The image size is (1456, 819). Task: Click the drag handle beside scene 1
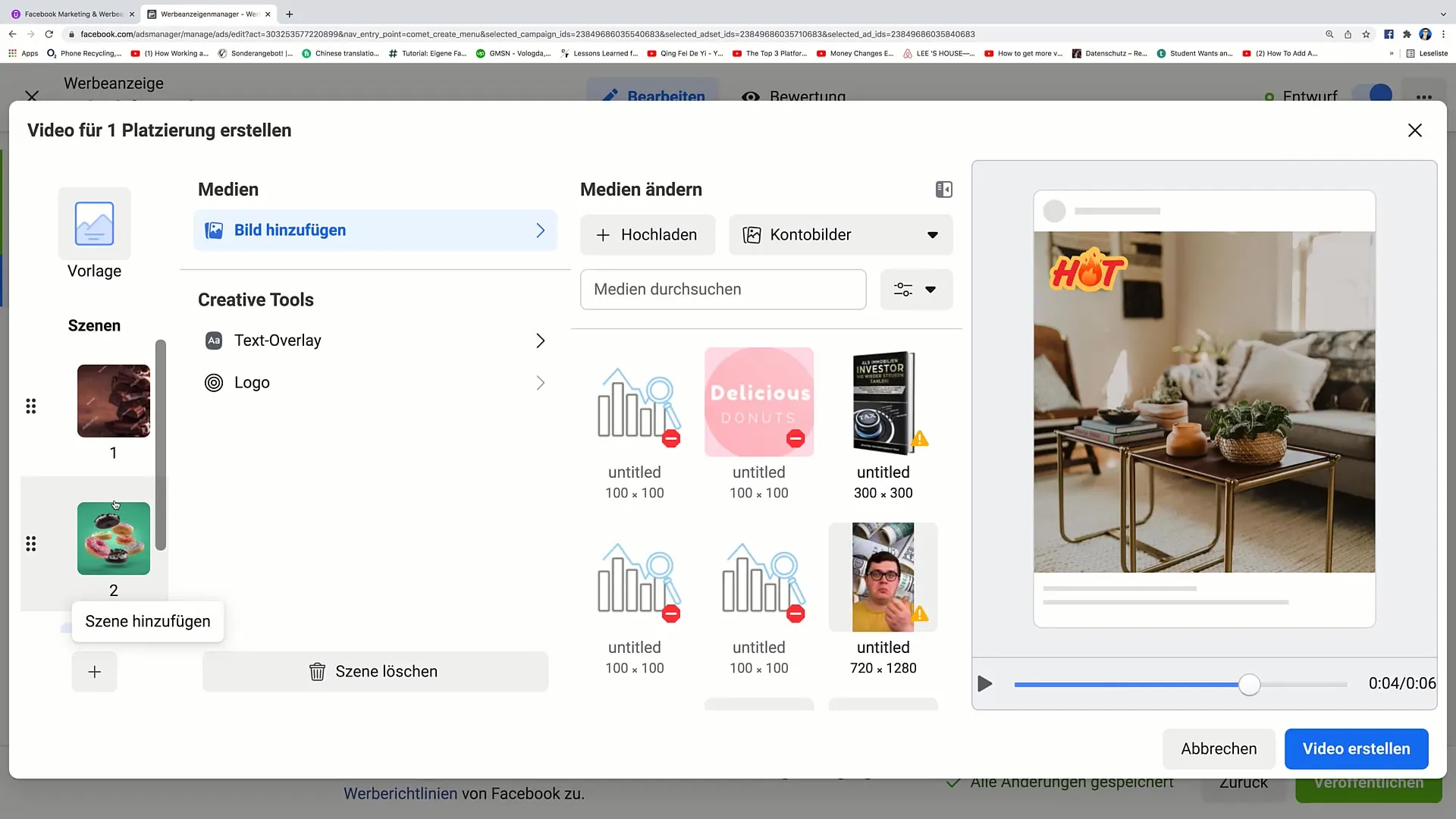(31, 406)
